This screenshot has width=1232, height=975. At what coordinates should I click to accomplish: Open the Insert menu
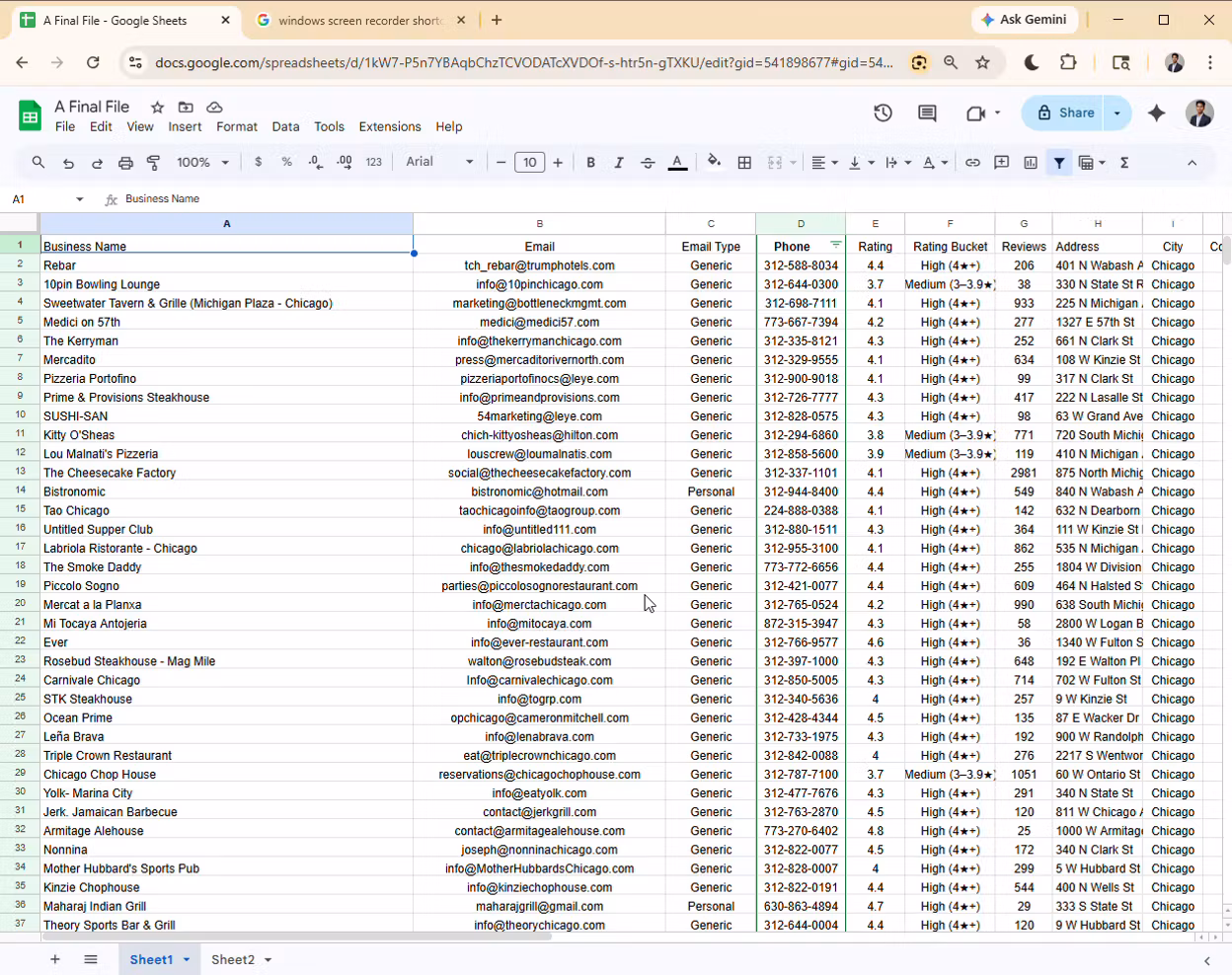(185, 126)
